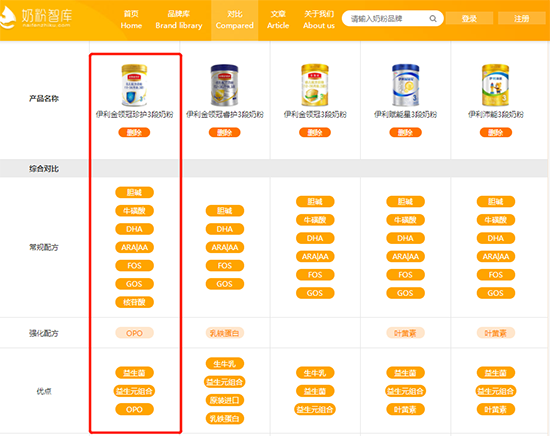Open the 伊利赋能星3段 blue can image
This screenshot has width=550, height=436.
tap(405, 85)
